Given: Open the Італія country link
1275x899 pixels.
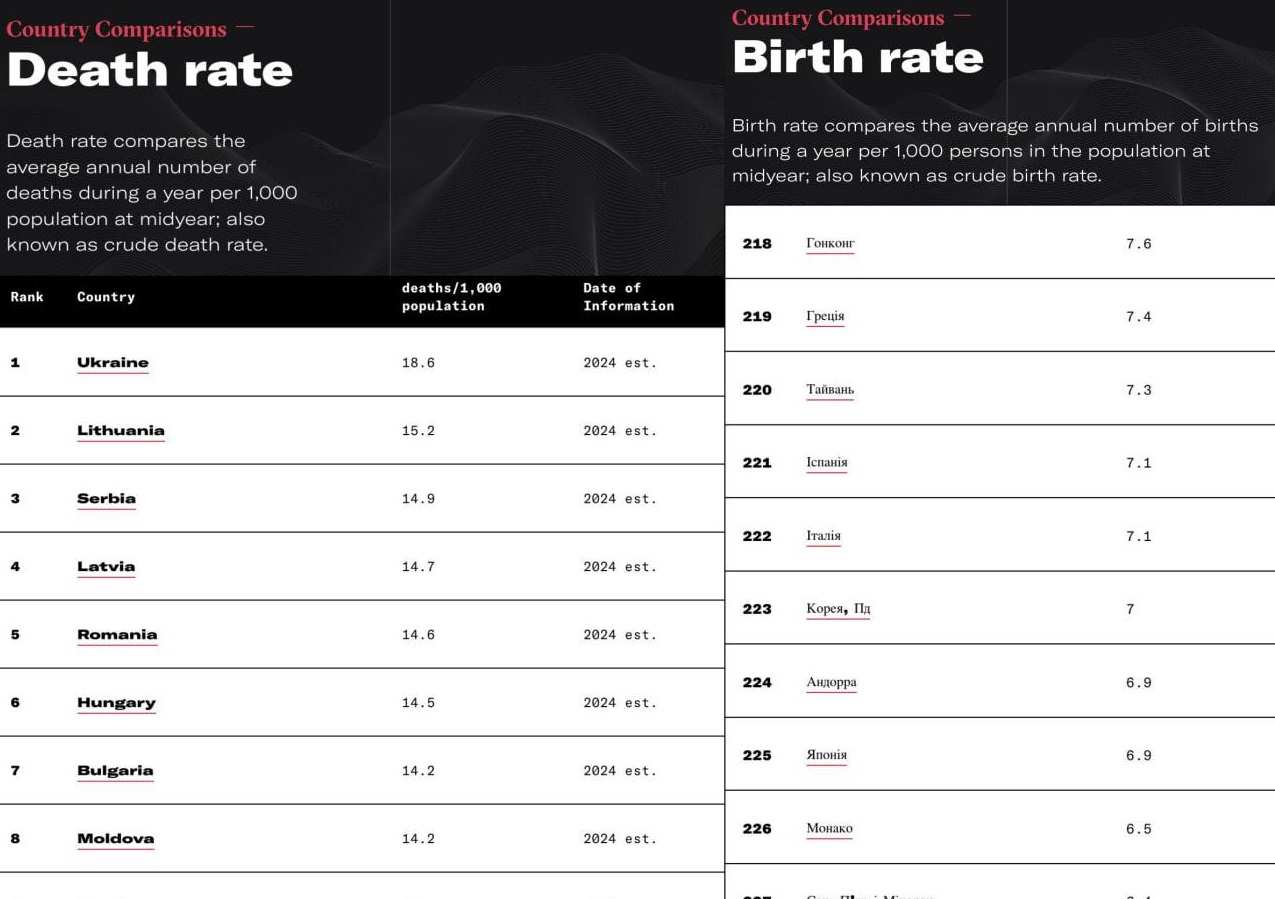Looking at the screenshot, I should (823, 536).
